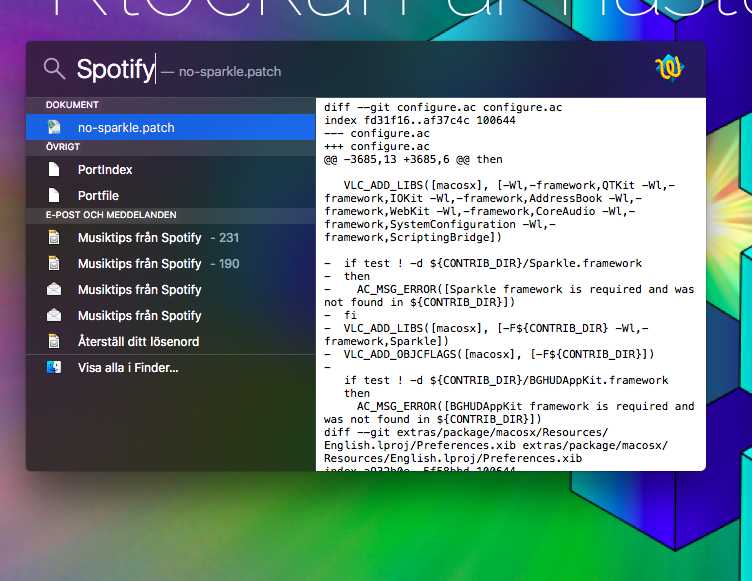Screen dimensions: 752x581
Task: Click the Portfile document icon
Action: click(x=54, y=195)
